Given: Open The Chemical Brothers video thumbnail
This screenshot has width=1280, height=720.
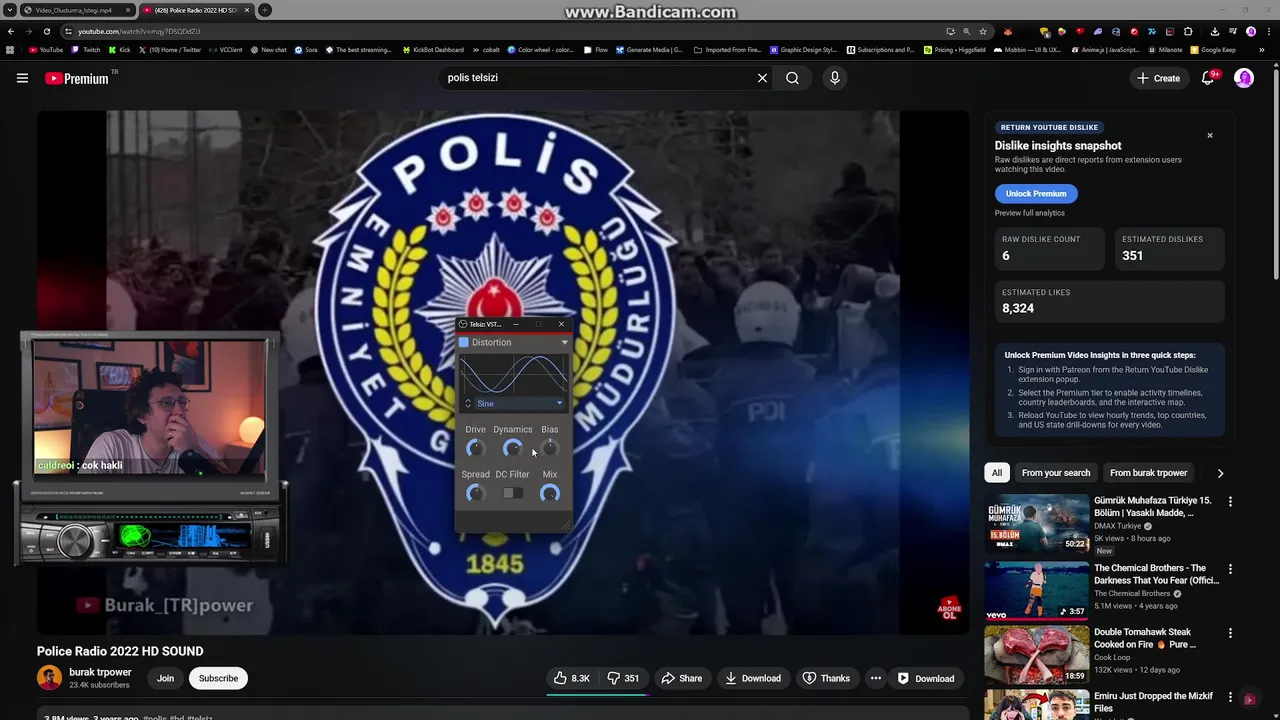Looking at the screenshot, I should tap(1036, 591).
